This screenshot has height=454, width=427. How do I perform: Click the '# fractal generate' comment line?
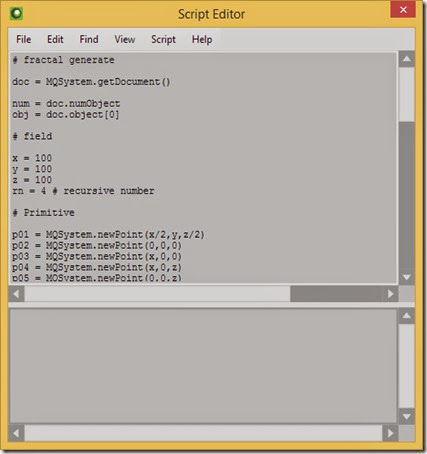(63, 60)
